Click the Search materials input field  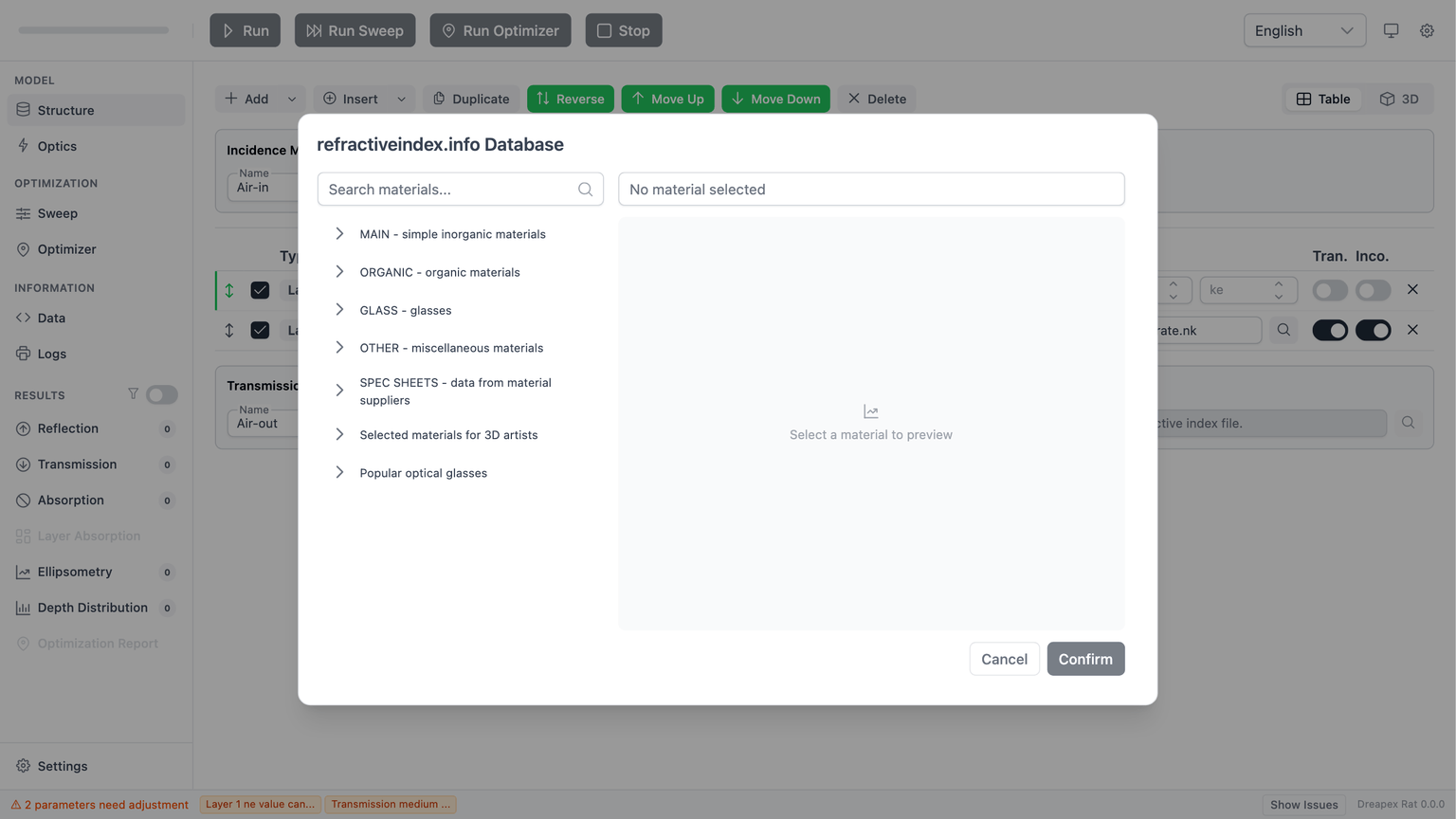pos(450,190)
